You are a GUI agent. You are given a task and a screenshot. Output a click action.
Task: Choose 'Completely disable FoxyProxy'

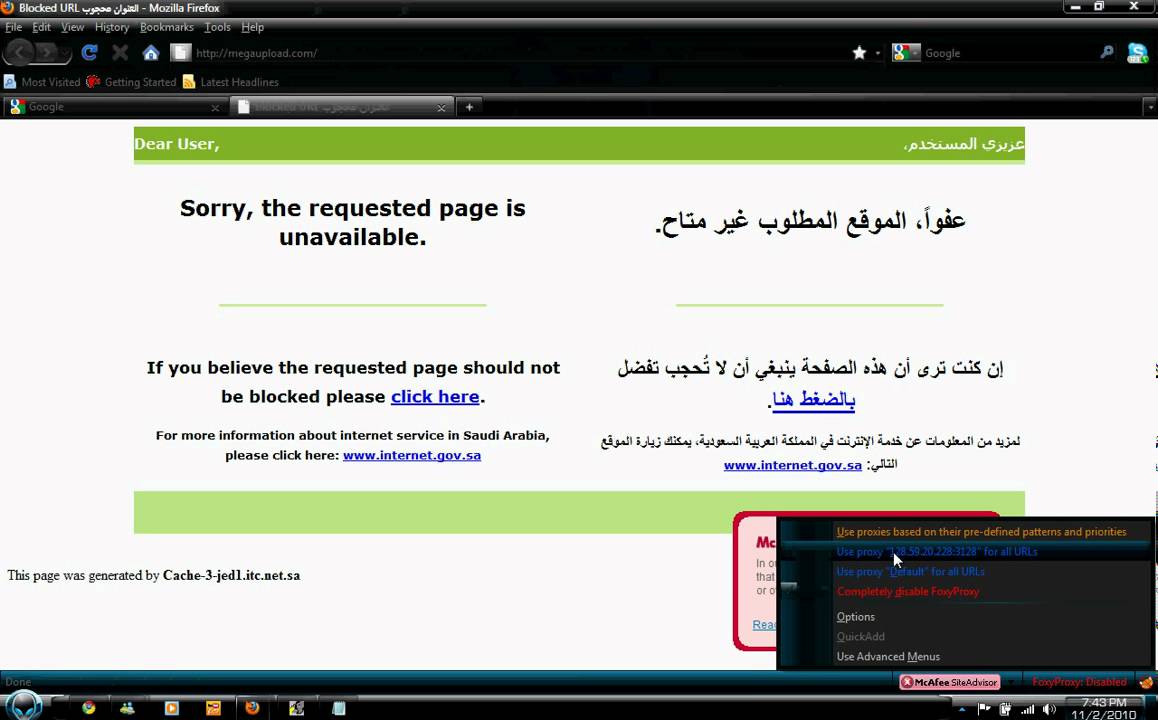pyautogui.click(x=908, y=592)
